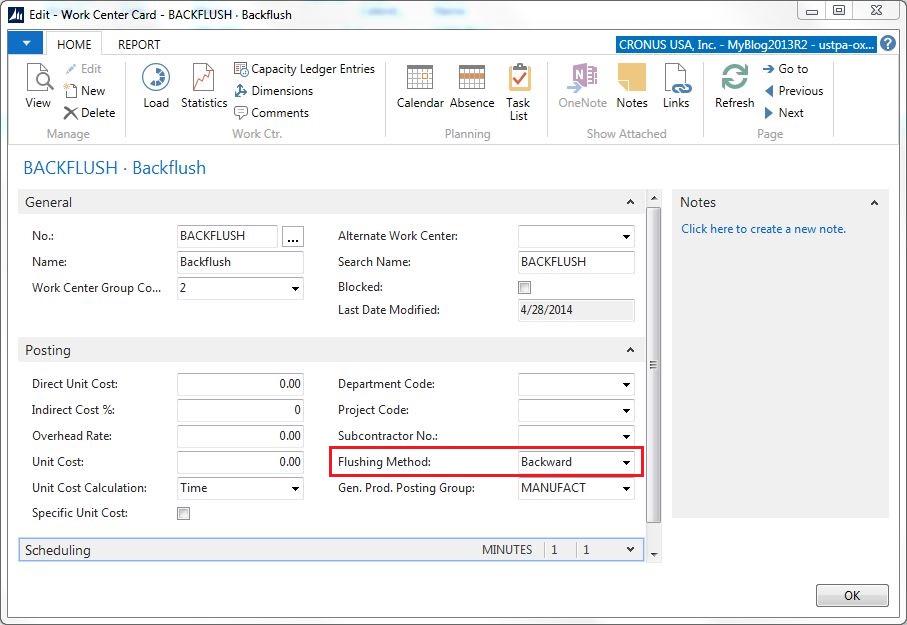Open work center Statistics

coord(204,86)
